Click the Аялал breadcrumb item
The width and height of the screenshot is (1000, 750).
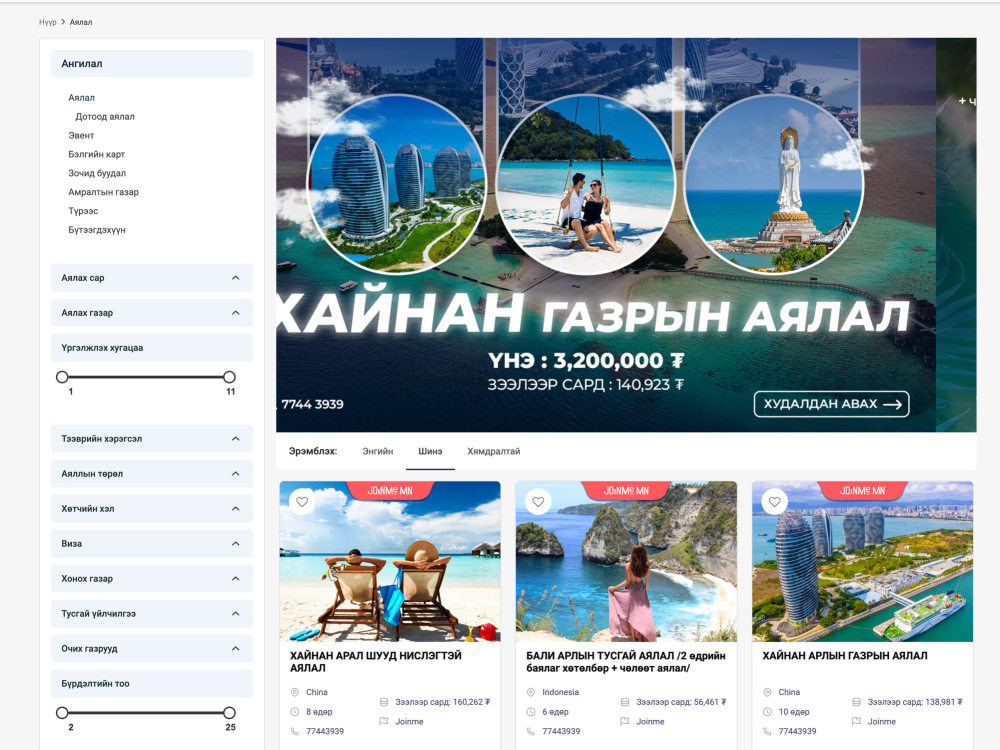(81, 22)
